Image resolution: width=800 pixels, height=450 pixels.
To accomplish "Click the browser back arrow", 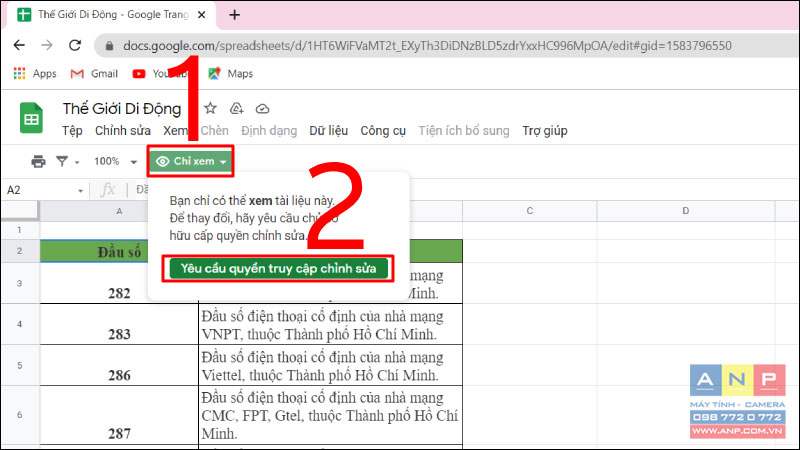I will pyautogui.click(x=19, y=45).
